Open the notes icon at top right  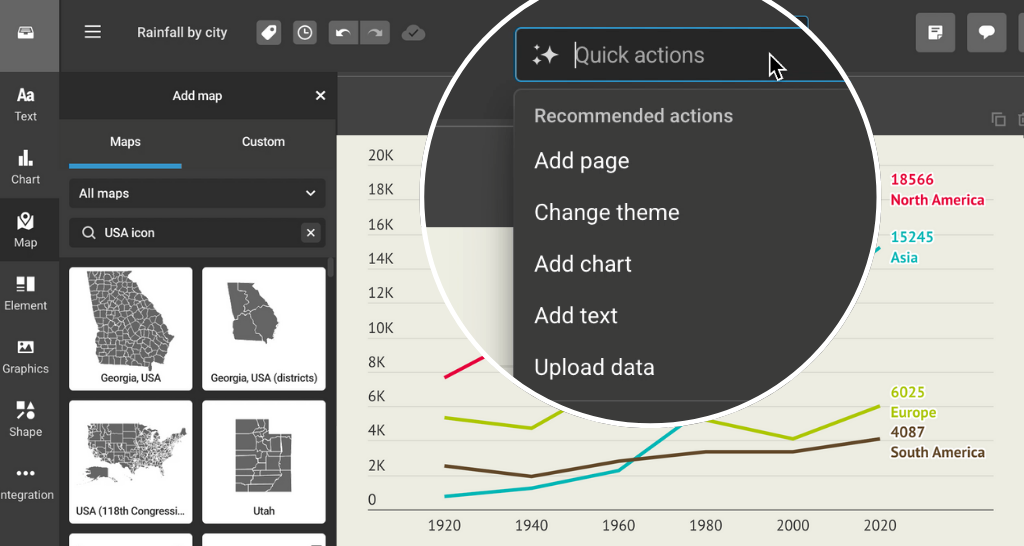pos(935,32)
